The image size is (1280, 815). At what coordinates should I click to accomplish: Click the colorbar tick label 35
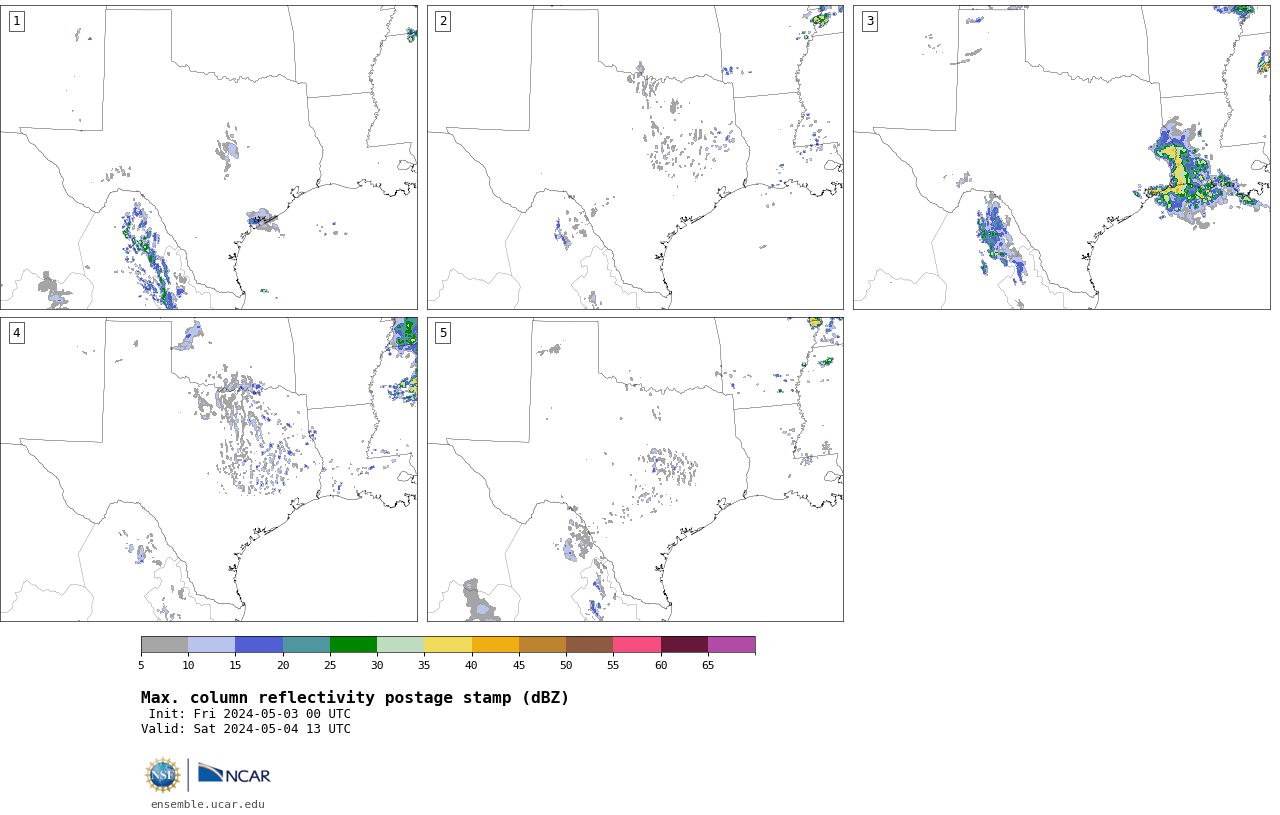[x=424, y=665]
